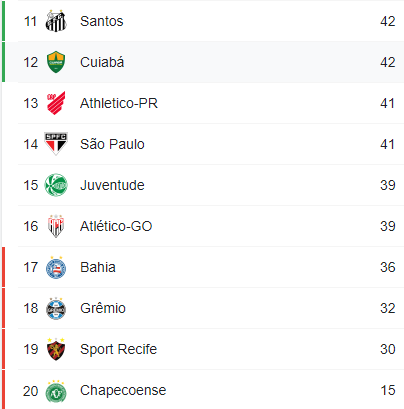Image resolution: width=404 pixels, height=409 pixels.
Task: Click the Chapecoense green crest
Action: [56, 391]
